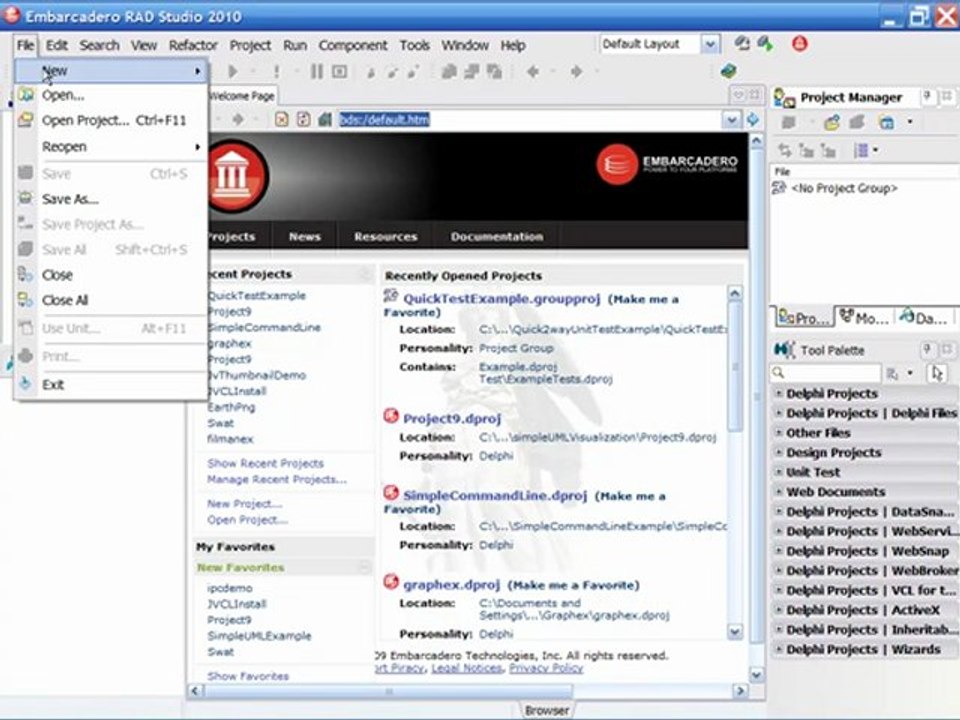The height and width of the screenshot is (720, 960).
Task: Expand the Design Projects palette category
Action: point(779,452)
